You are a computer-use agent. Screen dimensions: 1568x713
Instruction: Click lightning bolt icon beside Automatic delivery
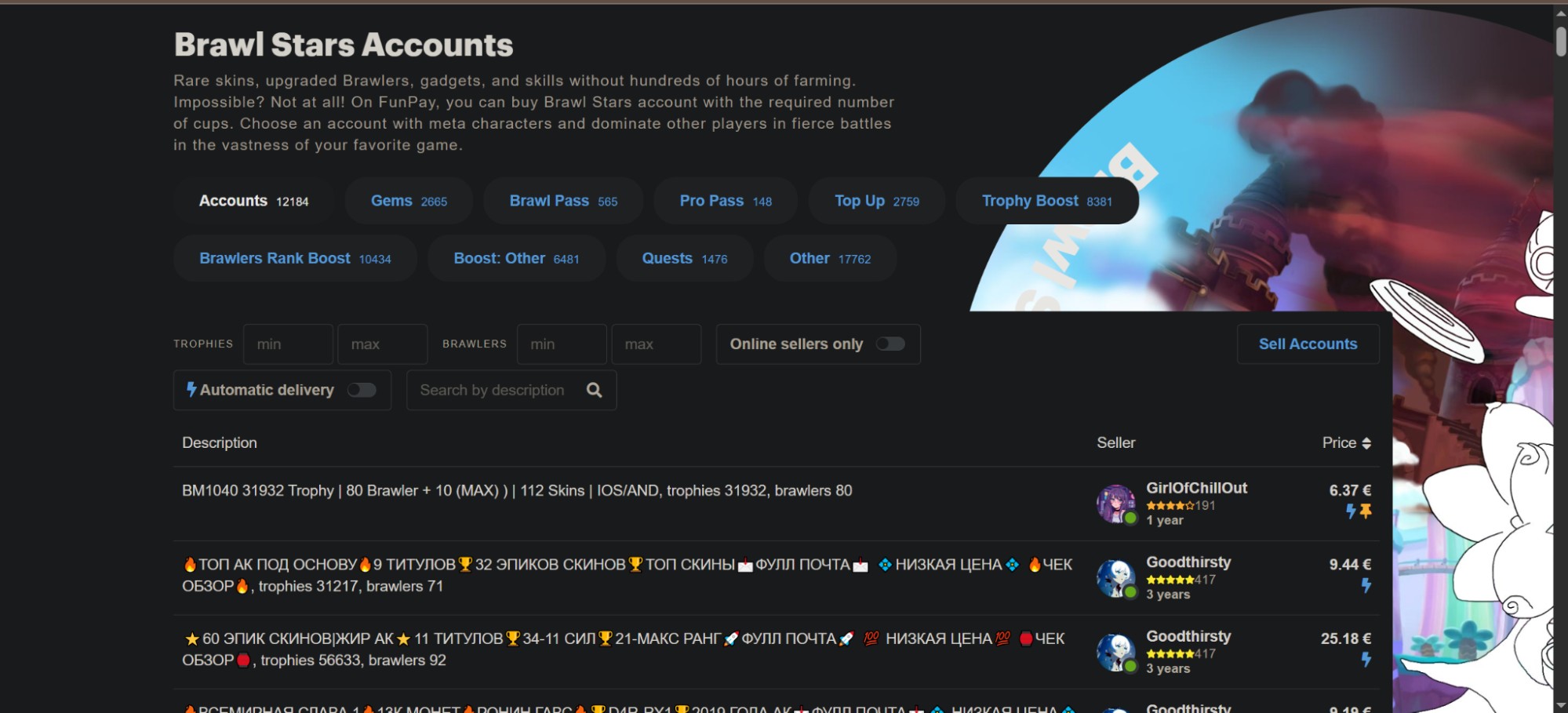(191, 390)
